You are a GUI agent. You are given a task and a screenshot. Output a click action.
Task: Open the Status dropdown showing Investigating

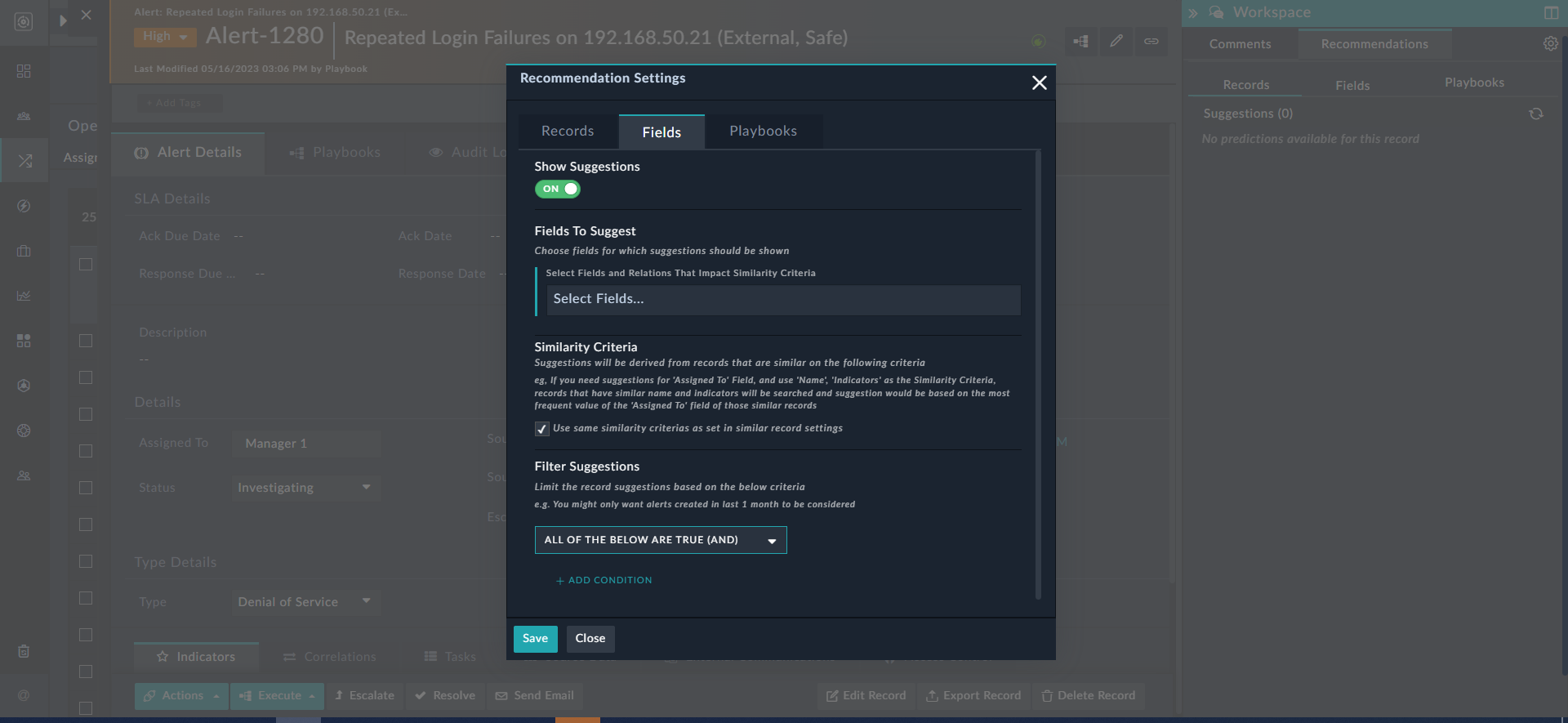305,488
